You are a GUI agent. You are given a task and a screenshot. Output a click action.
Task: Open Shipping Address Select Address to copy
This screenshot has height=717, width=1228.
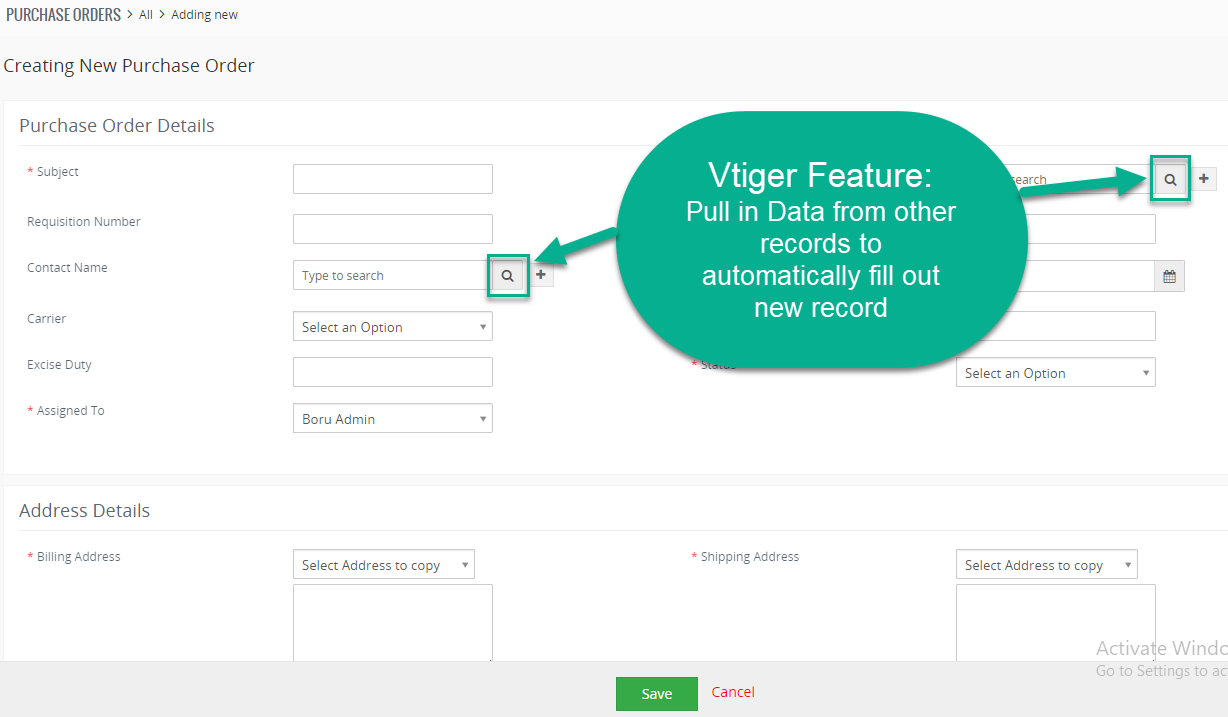(x=1047, y=565)
